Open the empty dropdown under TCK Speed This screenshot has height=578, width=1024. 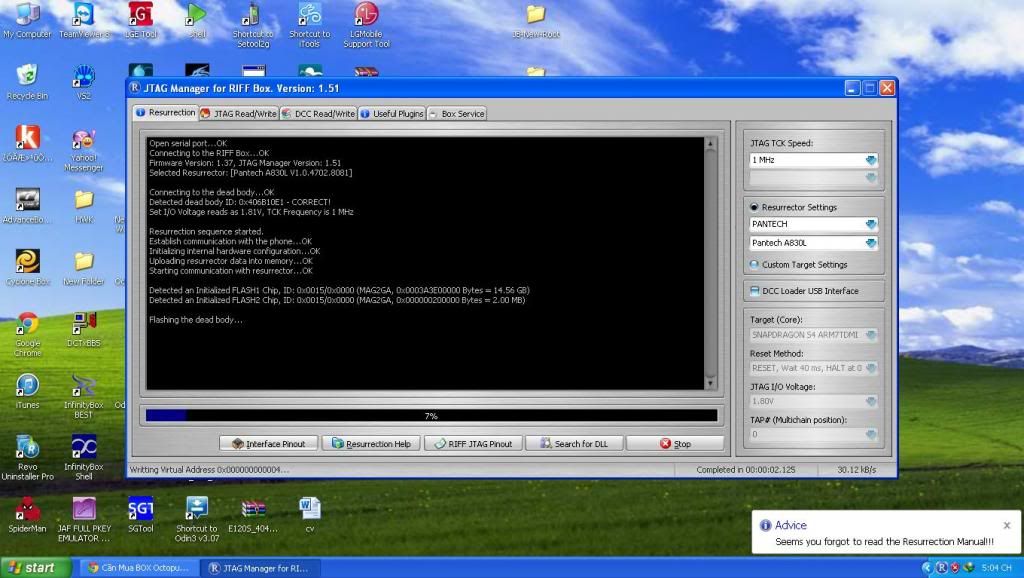pos(870,178)
